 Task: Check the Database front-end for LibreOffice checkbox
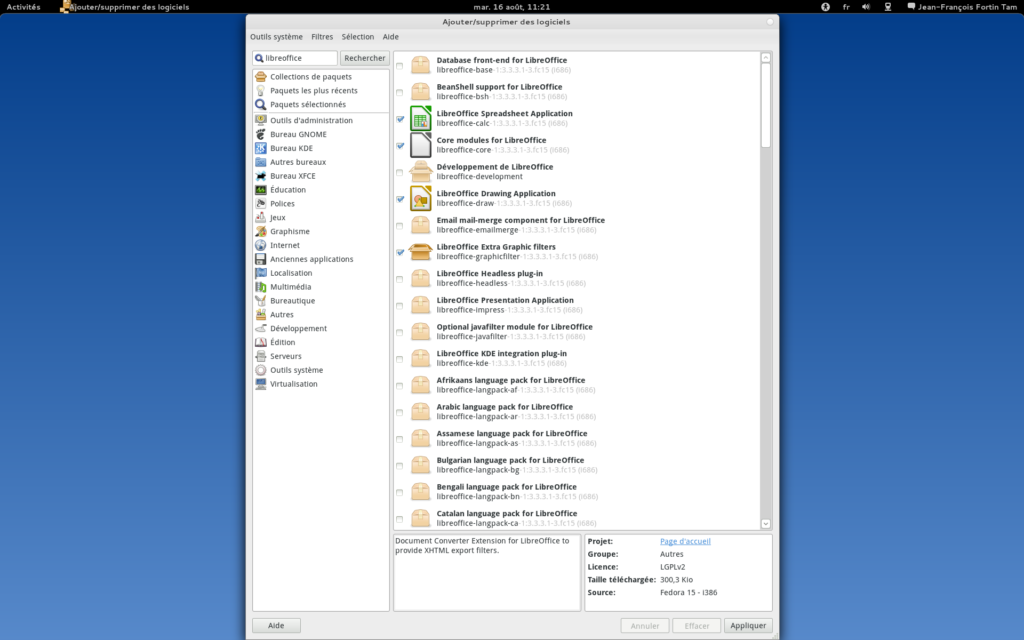(x=400, y=65)
